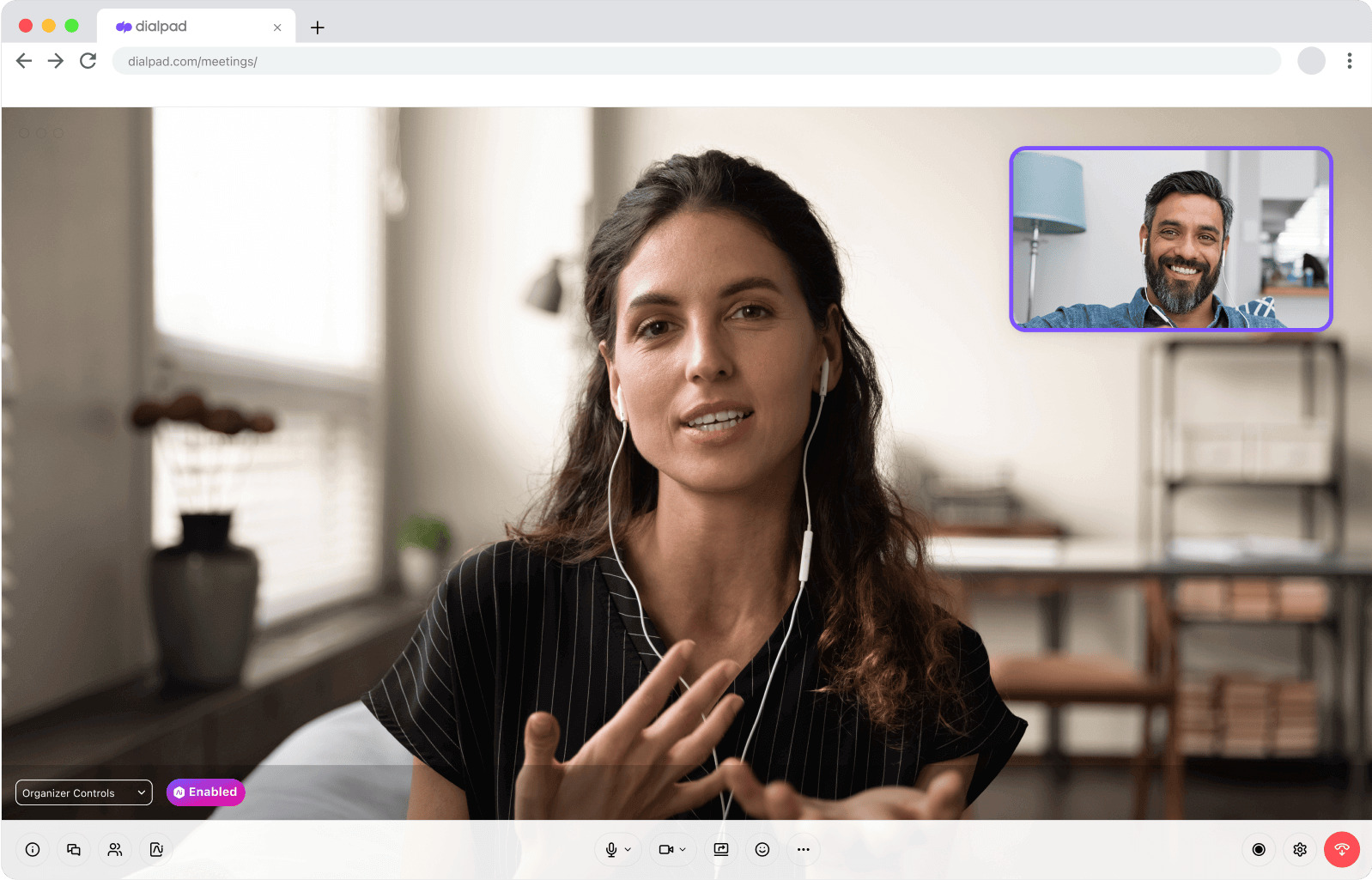Turn off the camera
This screenshot has height=880, width=1372.
click(x=665, y=850)
